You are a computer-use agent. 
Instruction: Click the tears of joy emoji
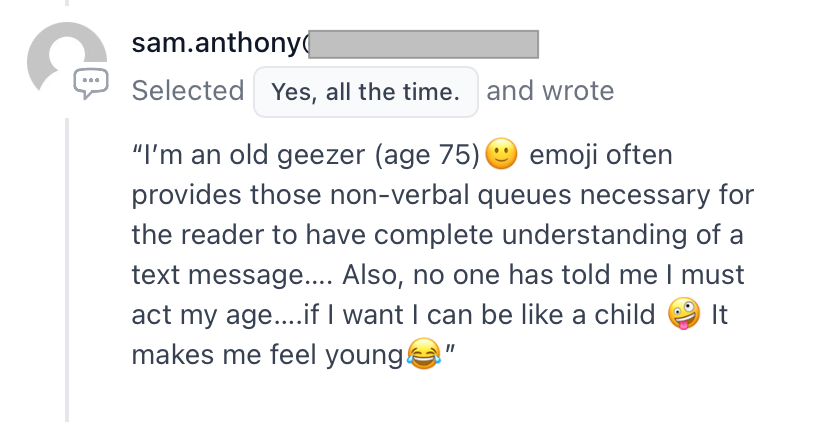click(423, 354)
